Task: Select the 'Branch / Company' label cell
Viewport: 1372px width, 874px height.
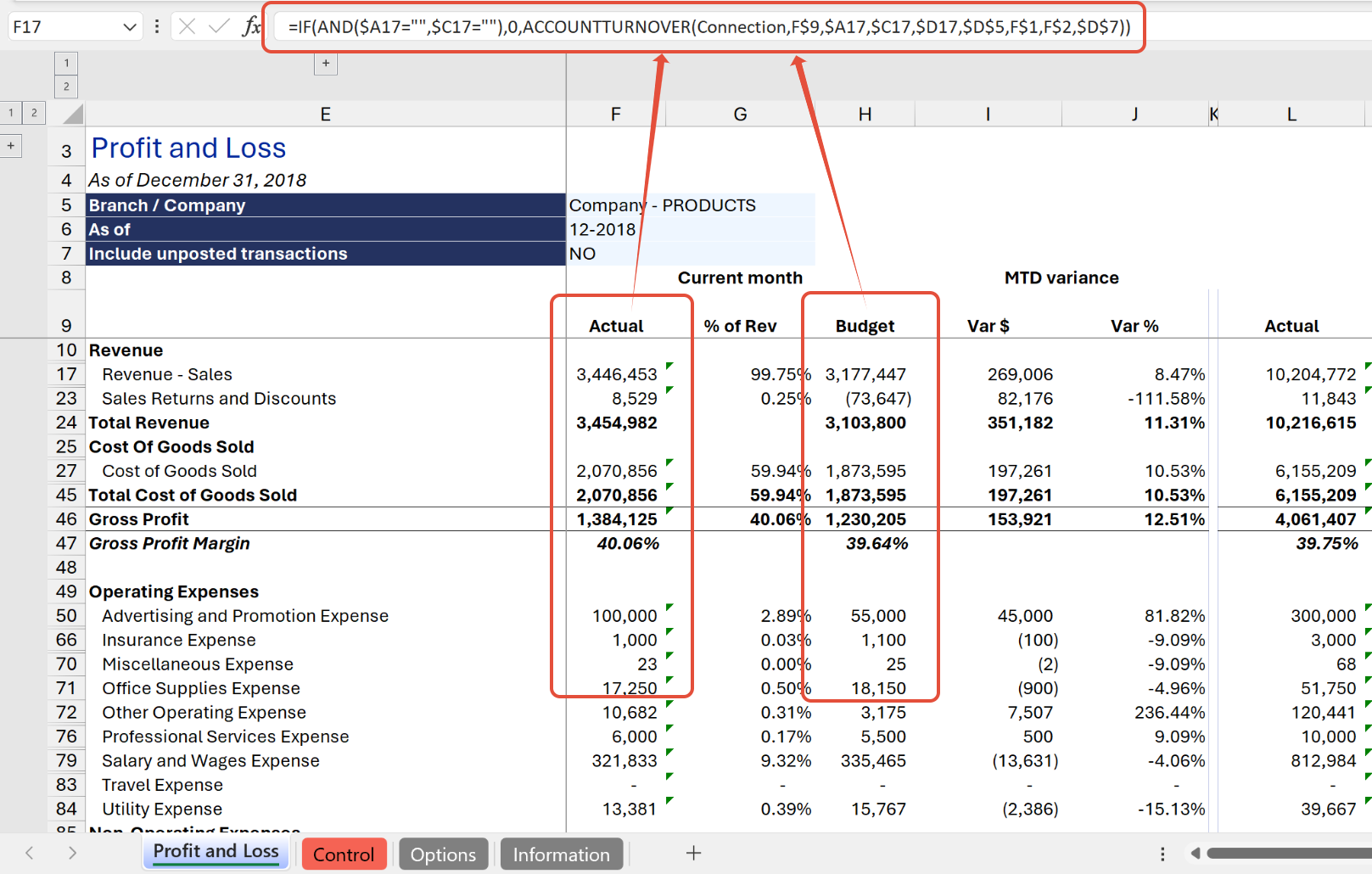Action: click(x=326, y=205)
